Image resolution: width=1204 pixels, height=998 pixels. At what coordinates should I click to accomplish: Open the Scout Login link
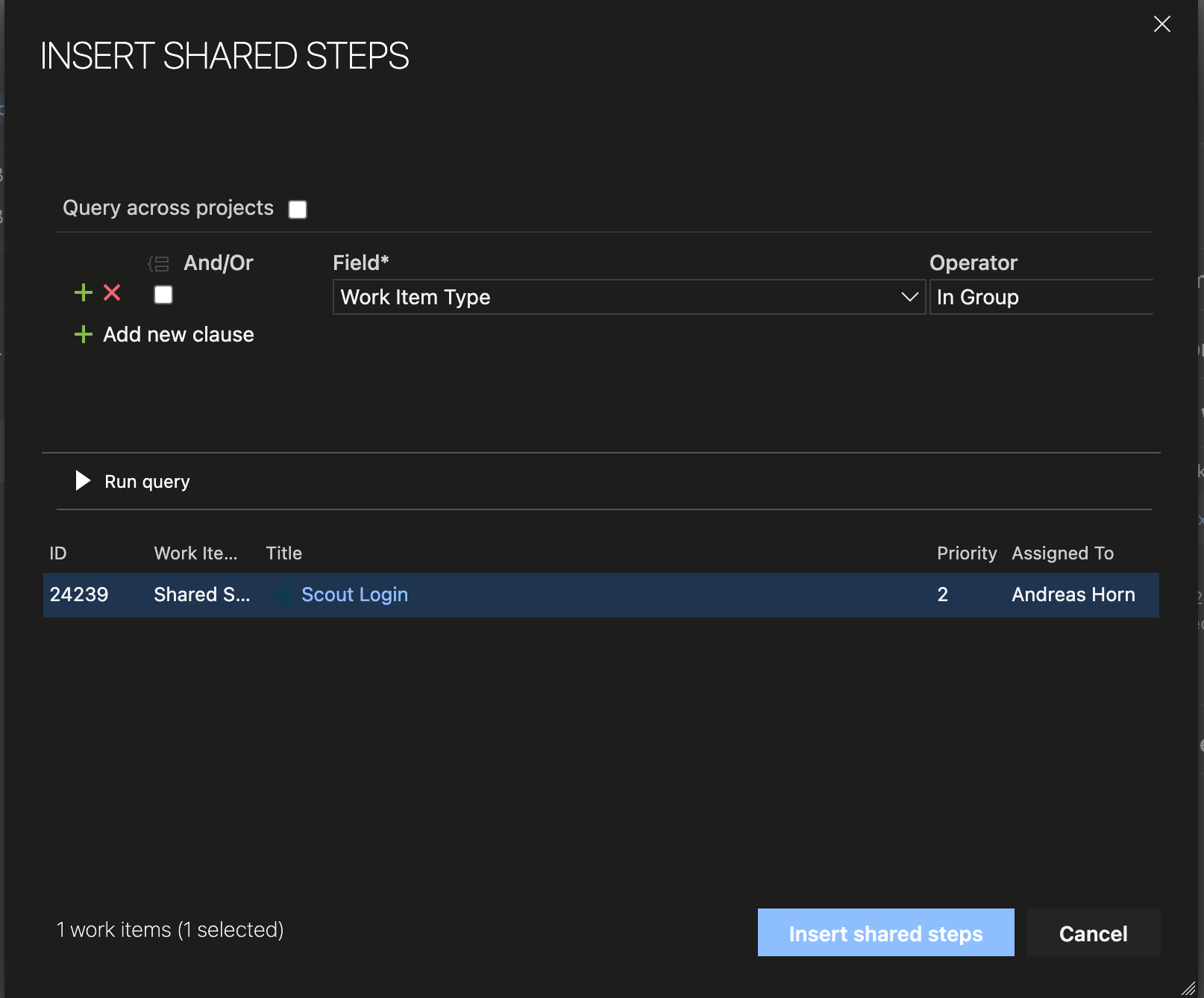tap(354, 594)
